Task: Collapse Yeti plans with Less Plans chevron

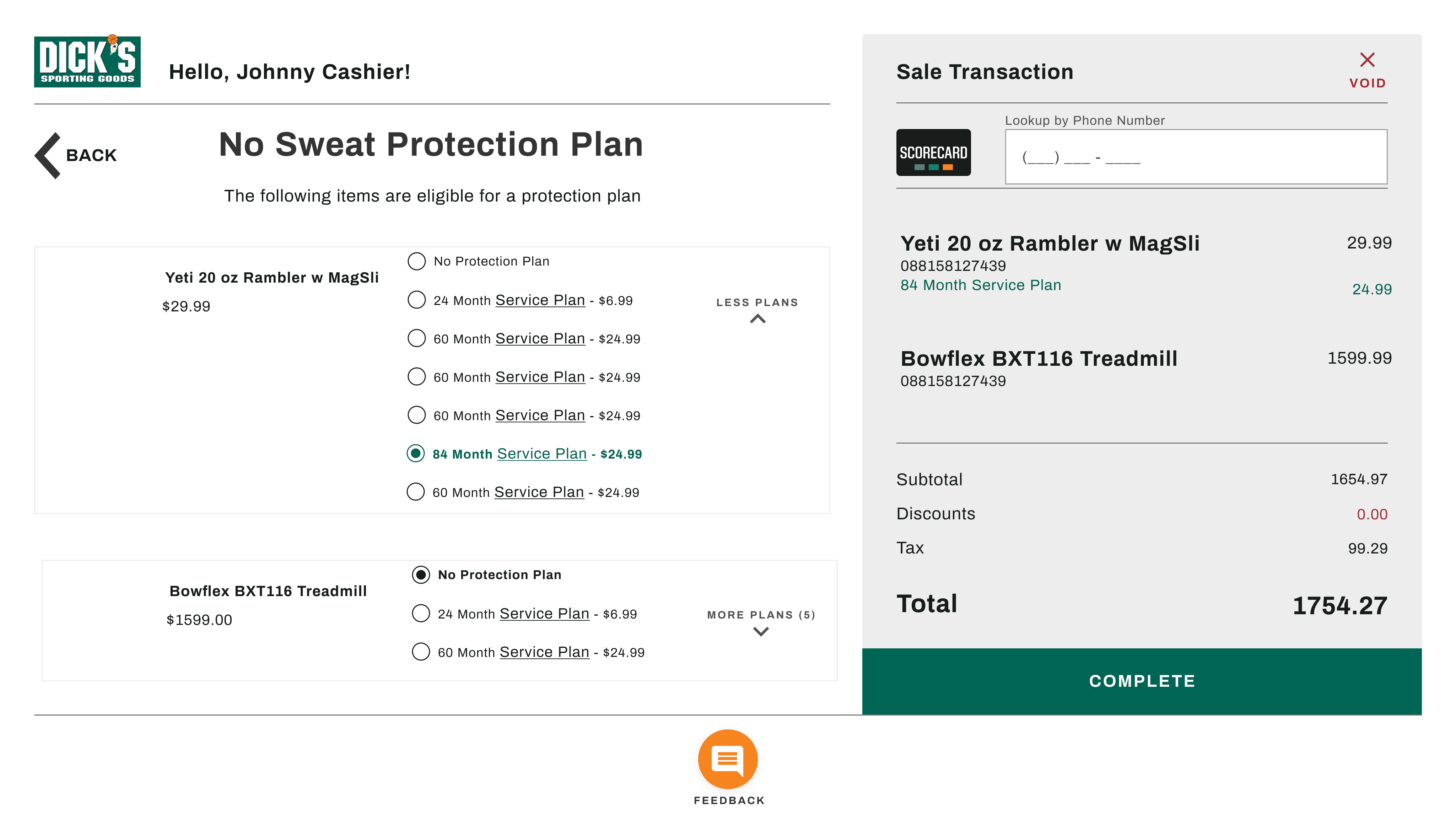Action: [757, 319]
